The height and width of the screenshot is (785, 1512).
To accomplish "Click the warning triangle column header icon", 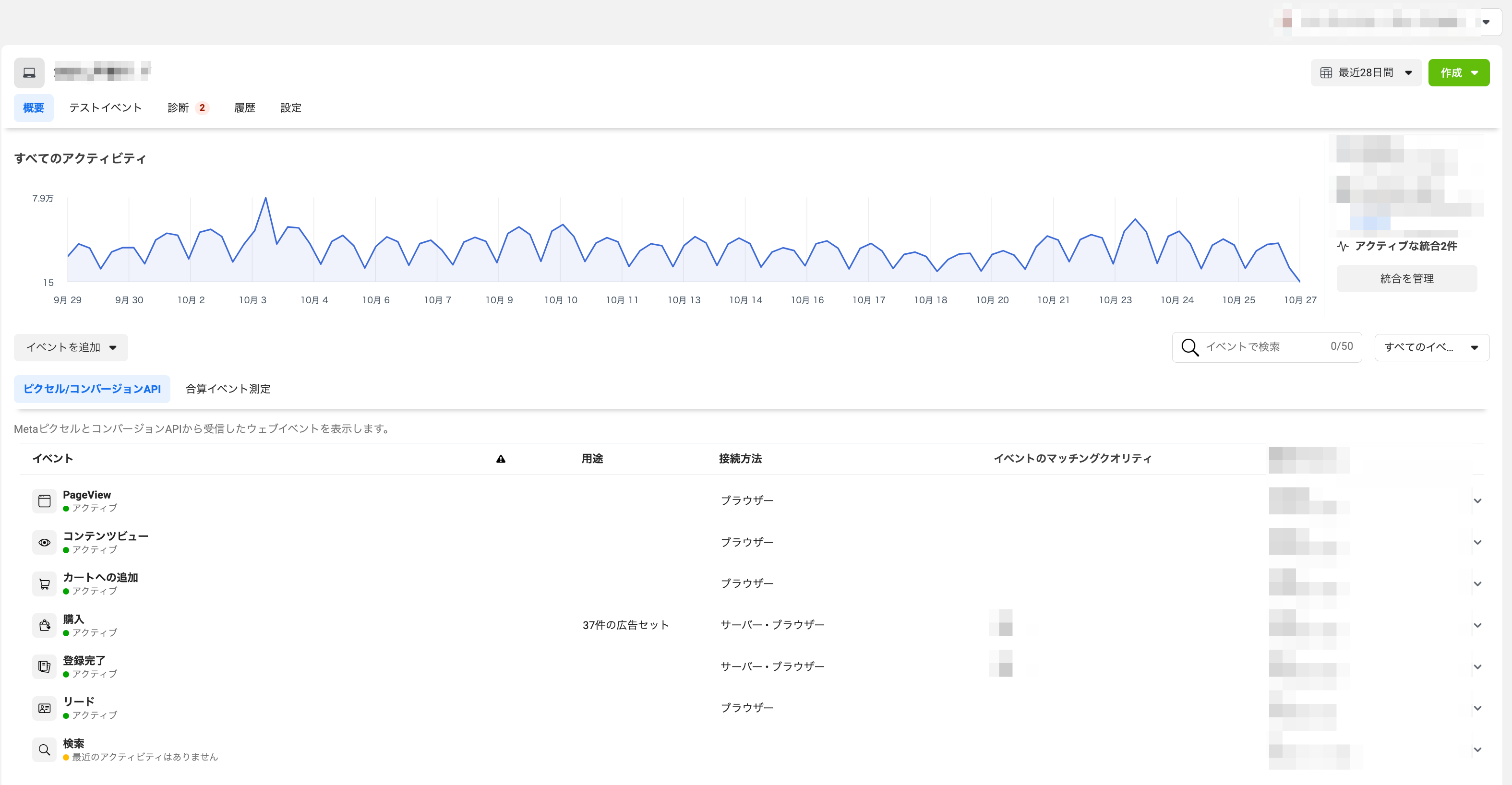I will pyautogui.click(x=501, y=459).
